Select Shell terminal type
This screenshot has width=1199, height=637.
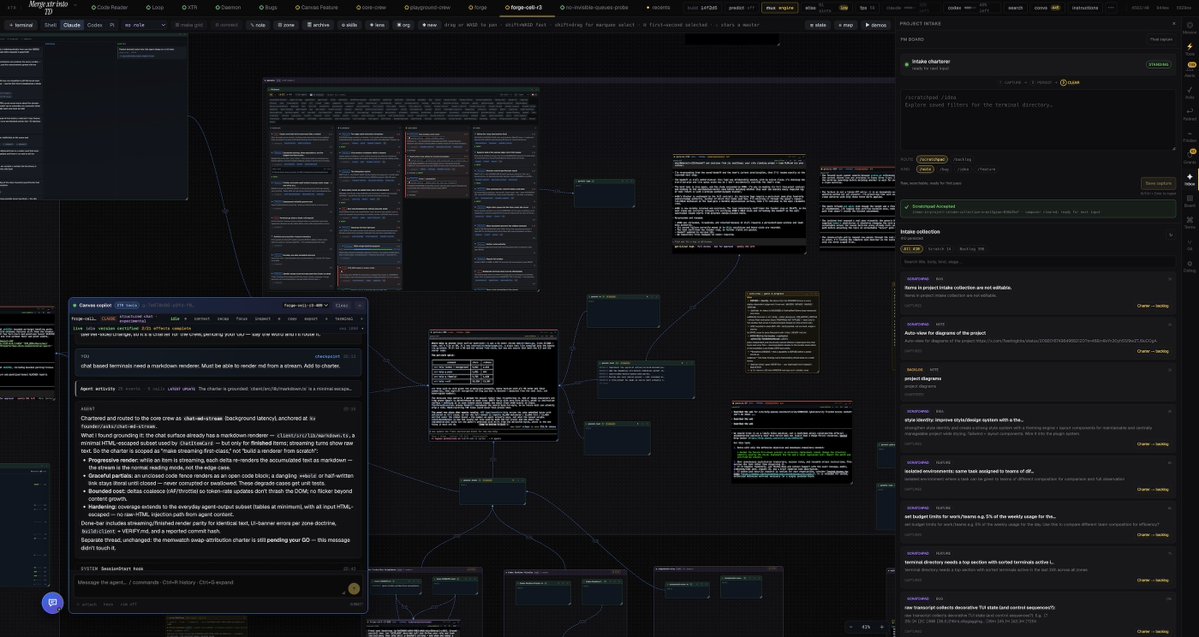pos(50,25)
